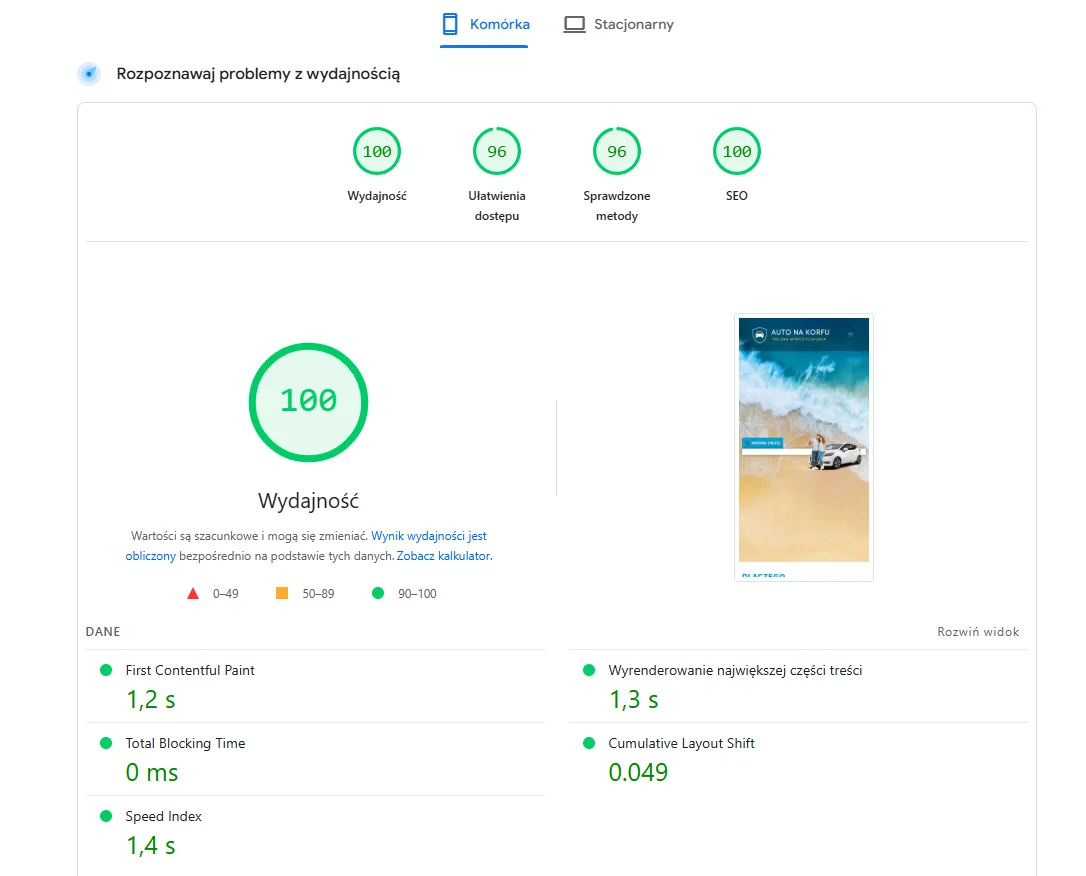This screenshot has width=1086, height=876.
Task: Click the green dot beside First Contentful Paint
Action: click(106, 670)
